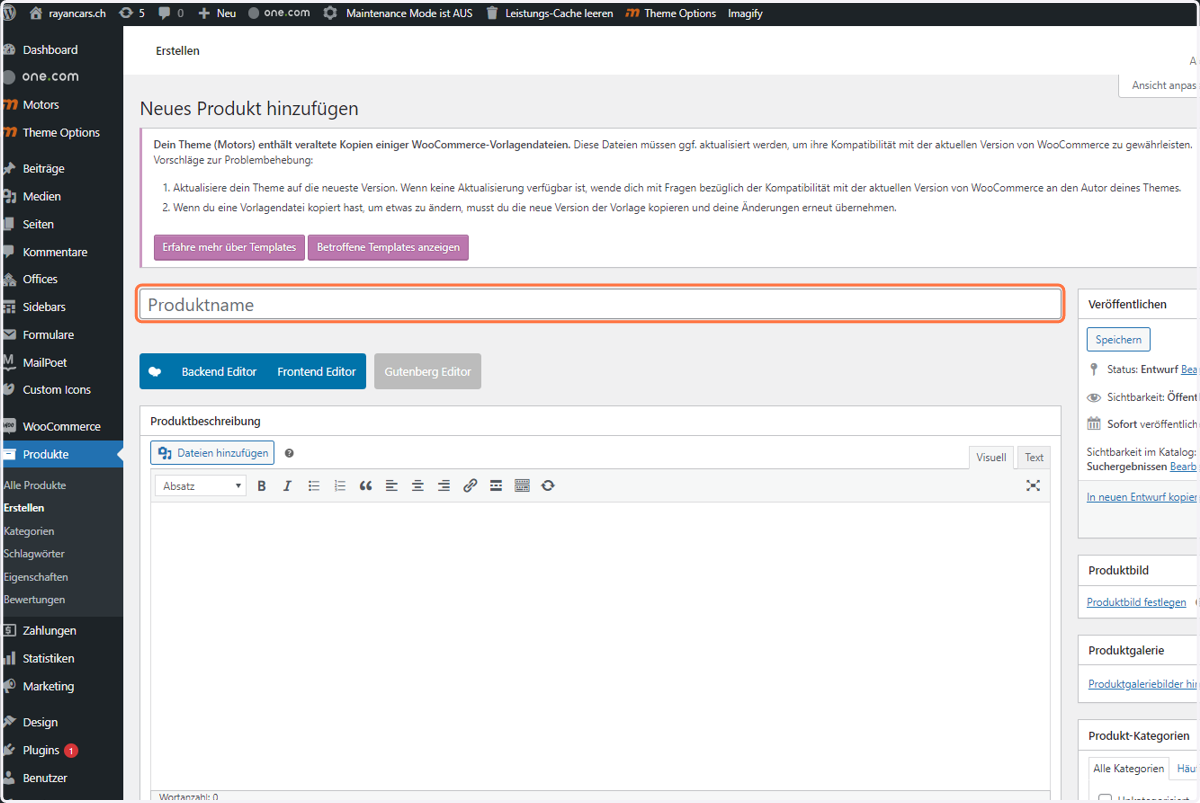Center align text in editor

click(418, 486)
